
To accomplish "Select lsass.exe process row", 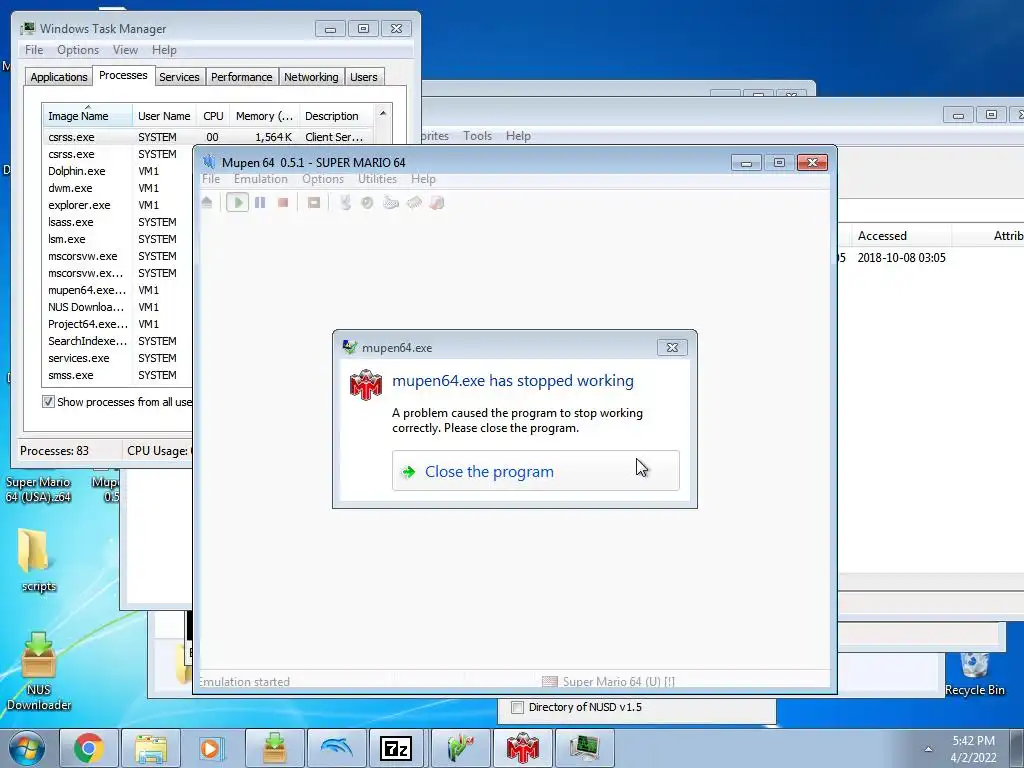I will (x=117, y=222).
